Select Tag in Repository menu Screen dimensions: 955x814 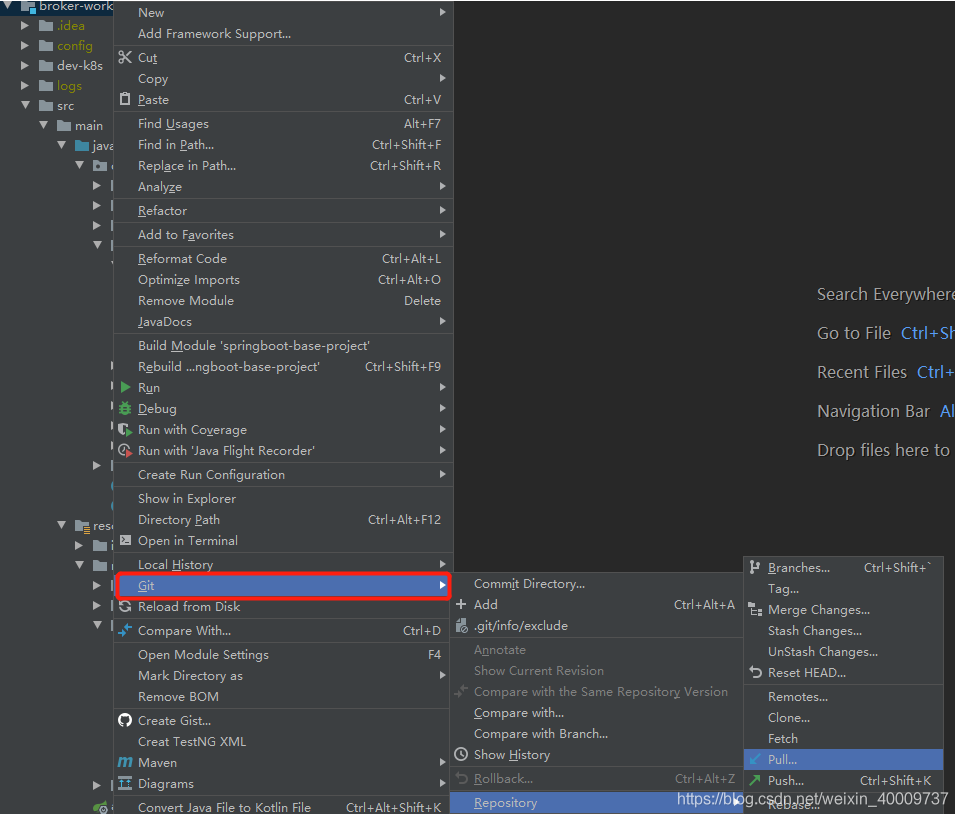tap(844, 589)
